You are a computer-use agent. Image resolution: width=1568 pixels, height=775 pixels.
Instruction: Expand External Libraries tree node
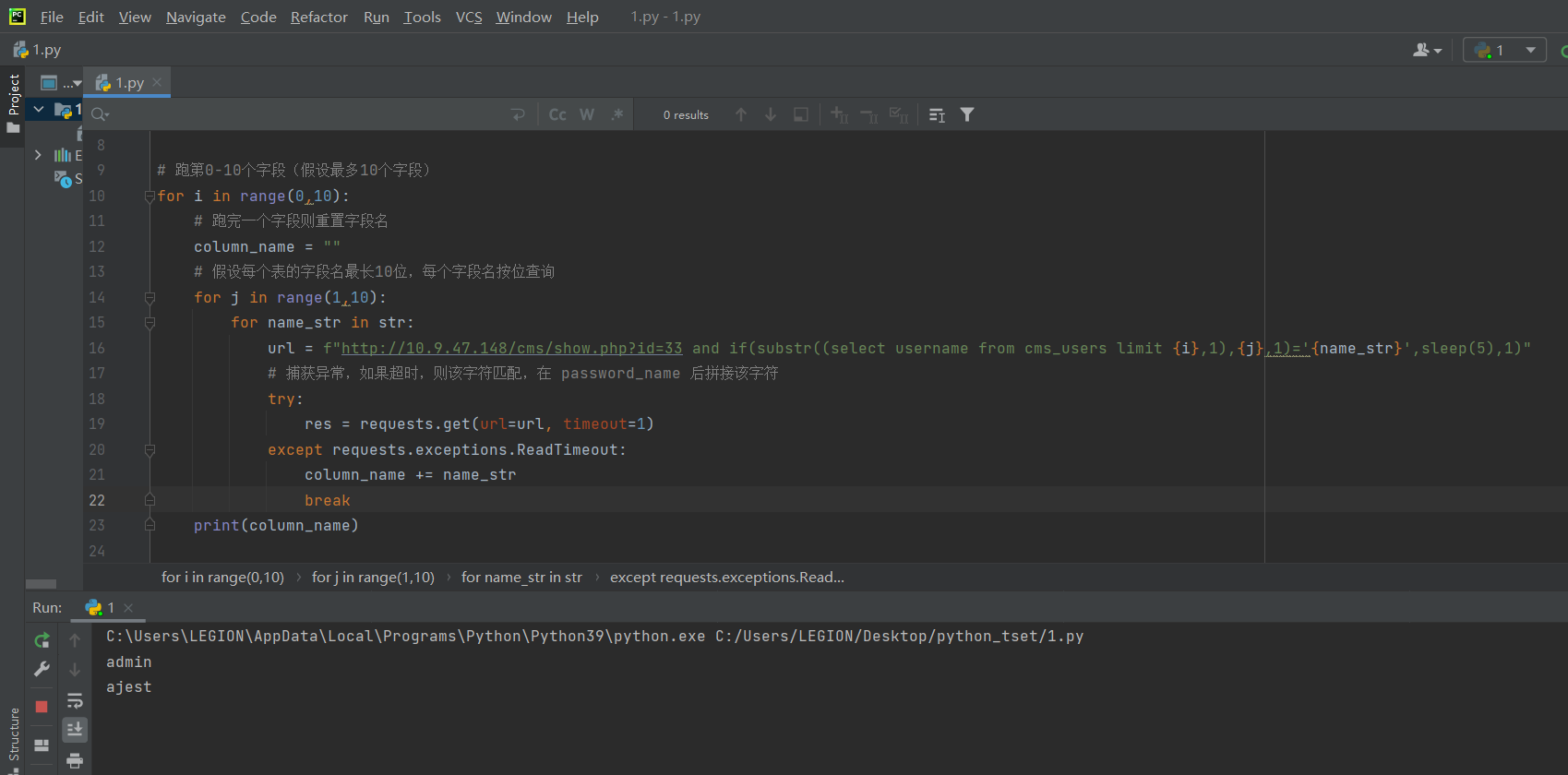[38, 155]
